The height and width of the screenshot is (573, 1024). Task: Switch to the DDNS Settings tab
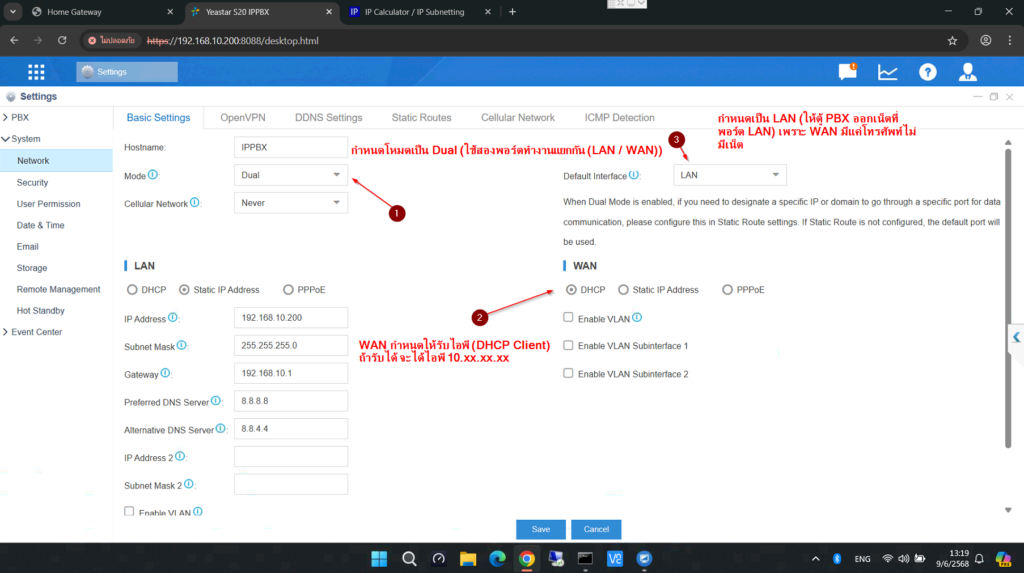[328, 118]
